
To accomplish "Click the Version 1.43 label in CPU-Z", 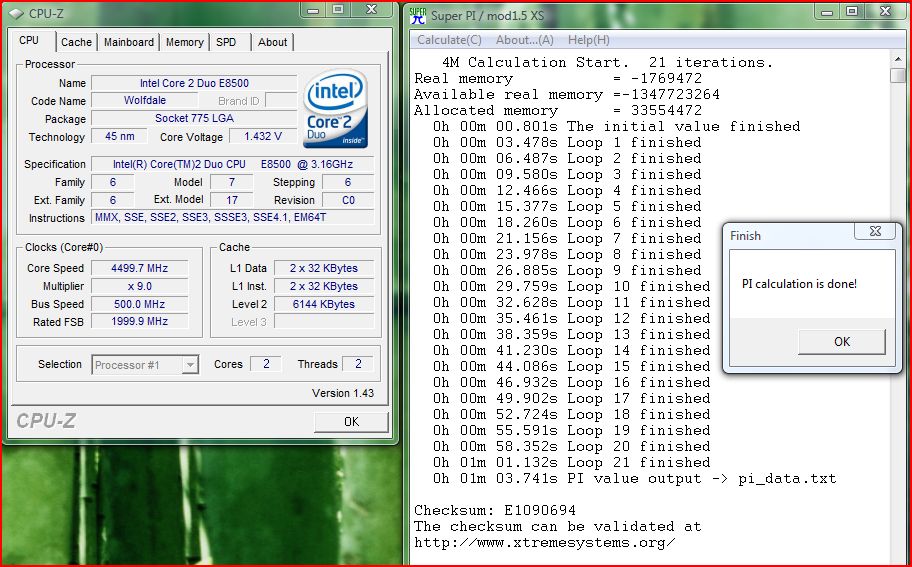I will pos(343,393).
